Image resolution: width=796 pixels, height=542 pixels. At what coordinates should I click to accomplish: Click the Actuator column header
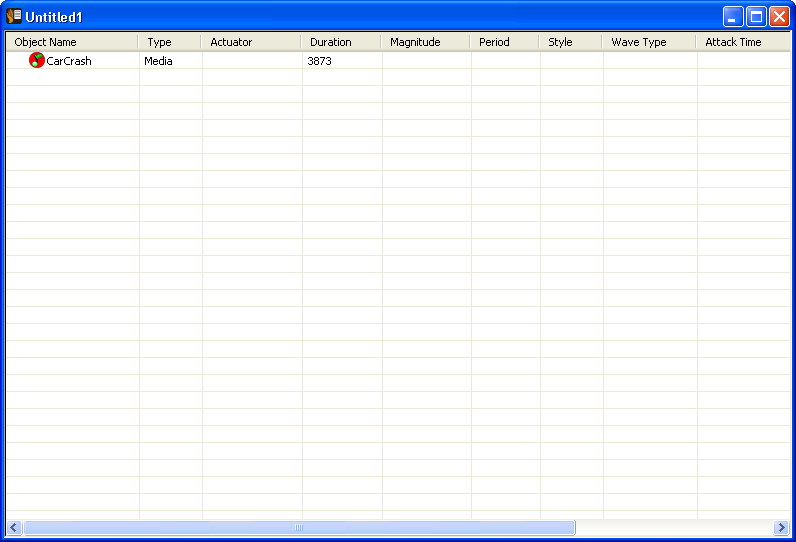pos(251,42)
